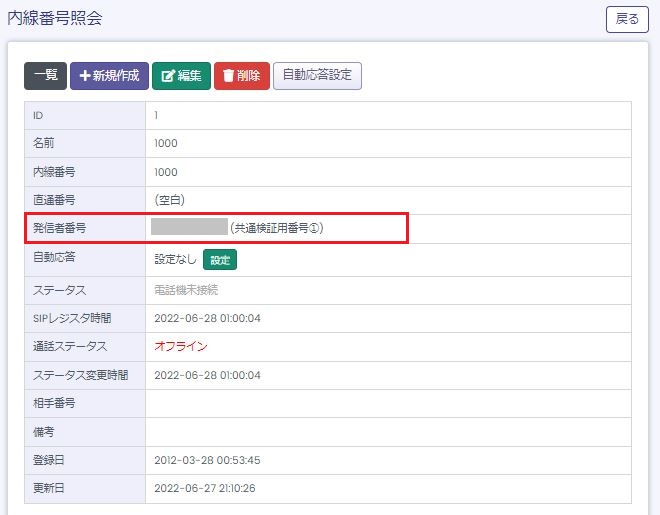Go back with the 戻る button
660x515 pixels.
(627, 19)
